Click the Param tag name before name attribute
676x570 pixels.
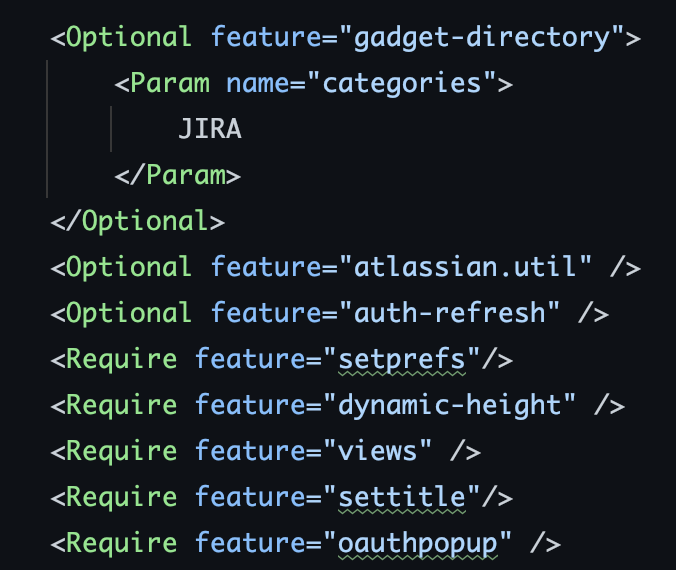(x=169, y=83)
